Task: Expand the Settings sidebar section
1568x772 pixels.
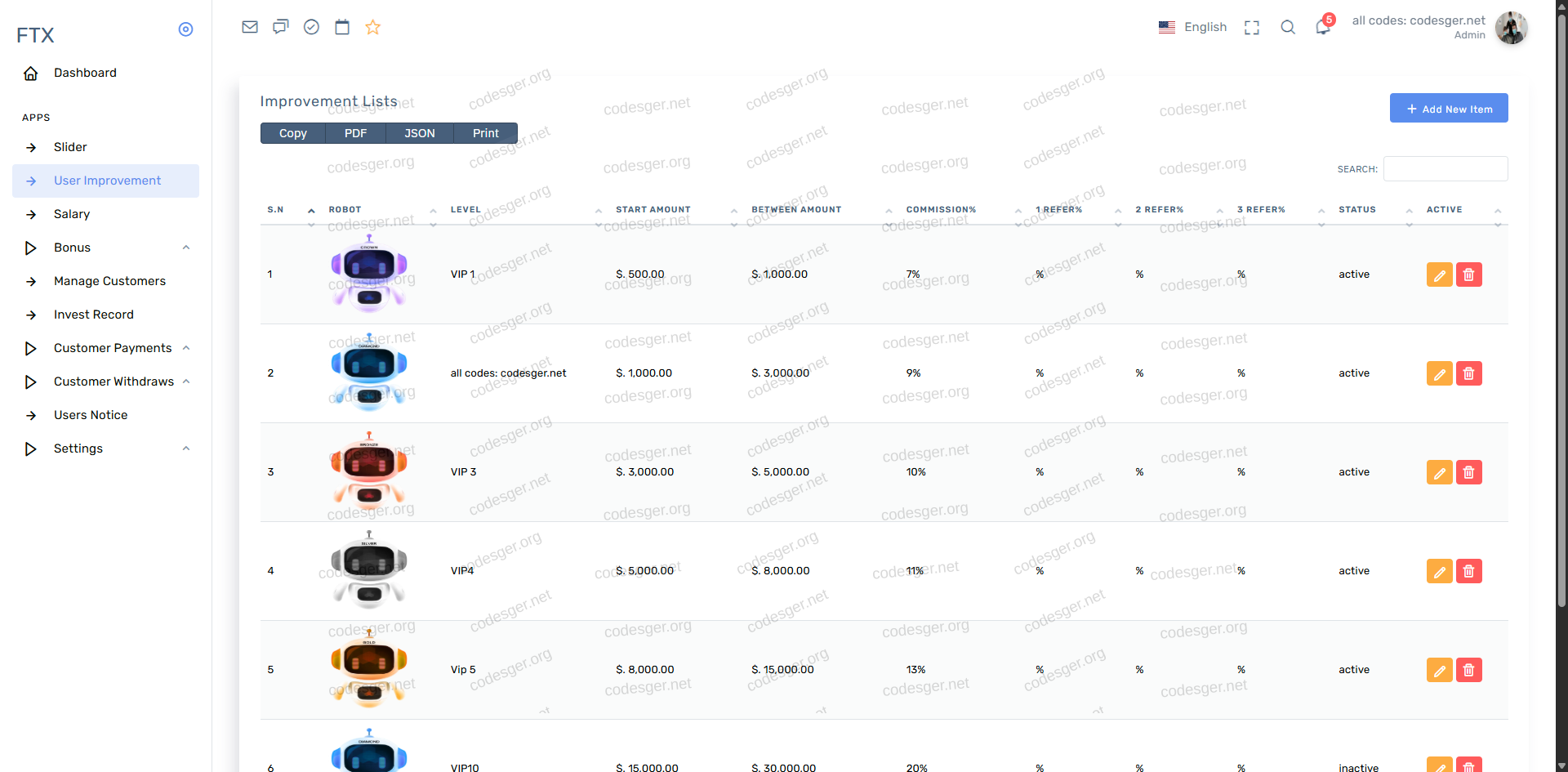Action: pos(78,448)
